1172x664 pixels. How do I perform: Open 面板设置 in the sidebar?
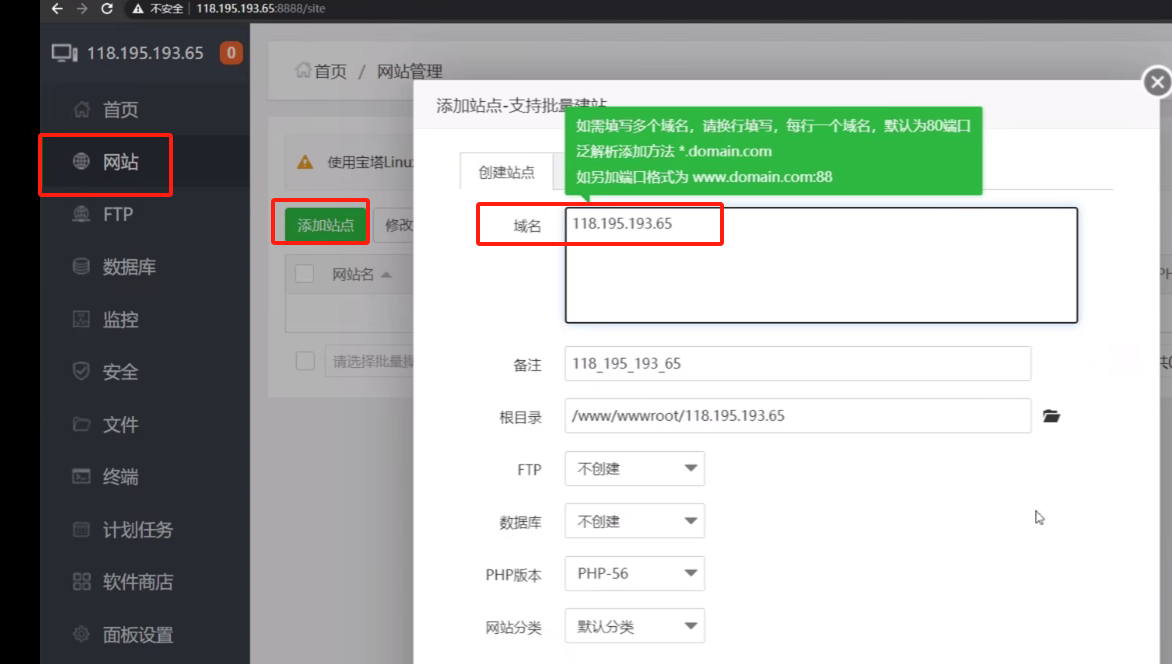[x=138, y=635]
